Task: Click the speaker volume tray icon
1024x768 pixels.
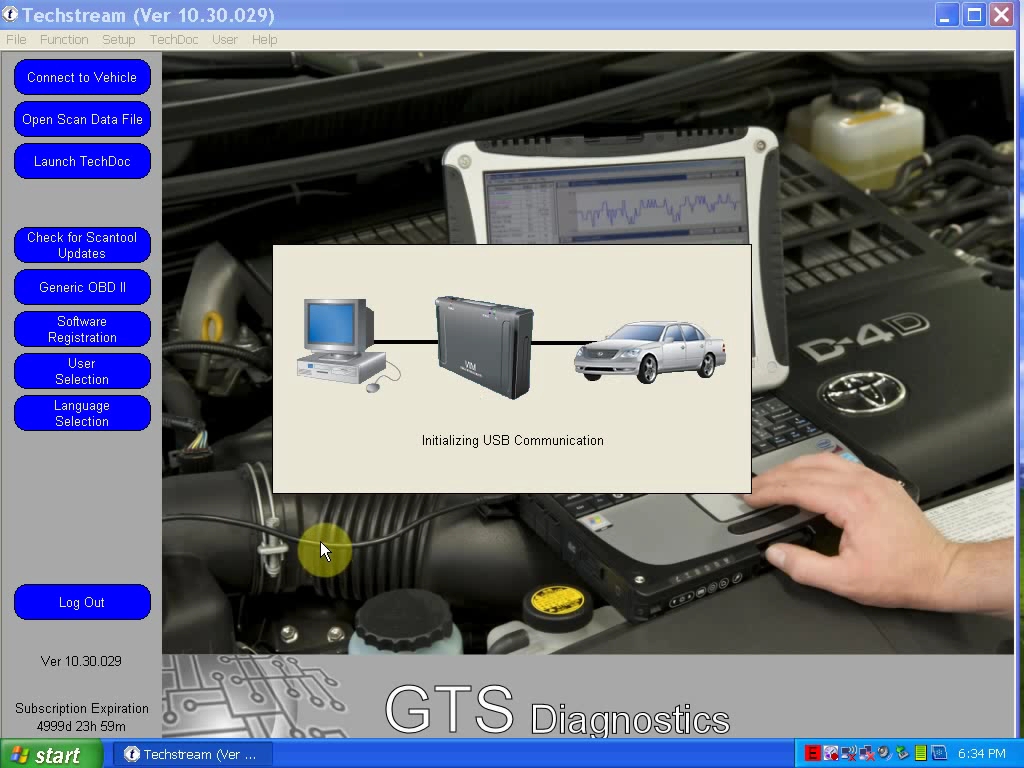Action: [884, 754]
